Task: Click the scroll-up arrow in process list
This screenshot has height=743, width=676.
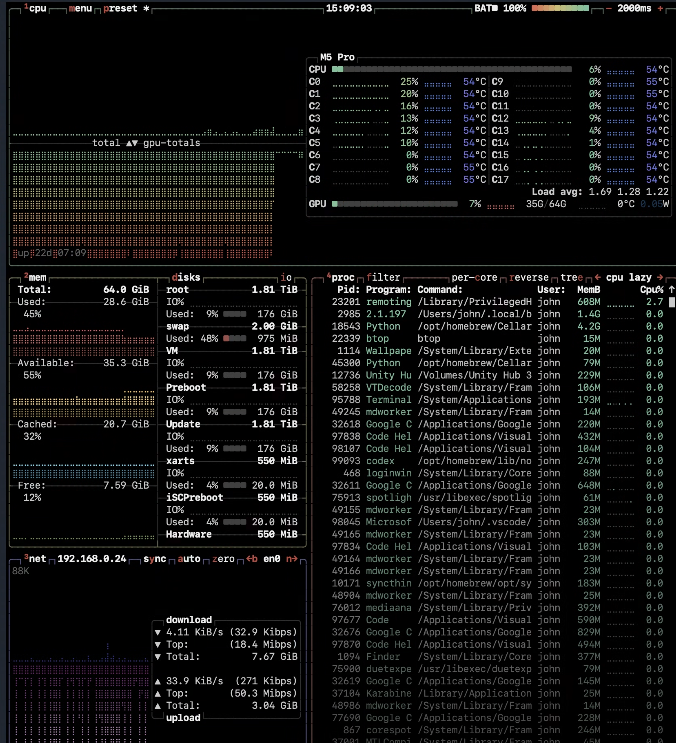Action: [671, 289]
